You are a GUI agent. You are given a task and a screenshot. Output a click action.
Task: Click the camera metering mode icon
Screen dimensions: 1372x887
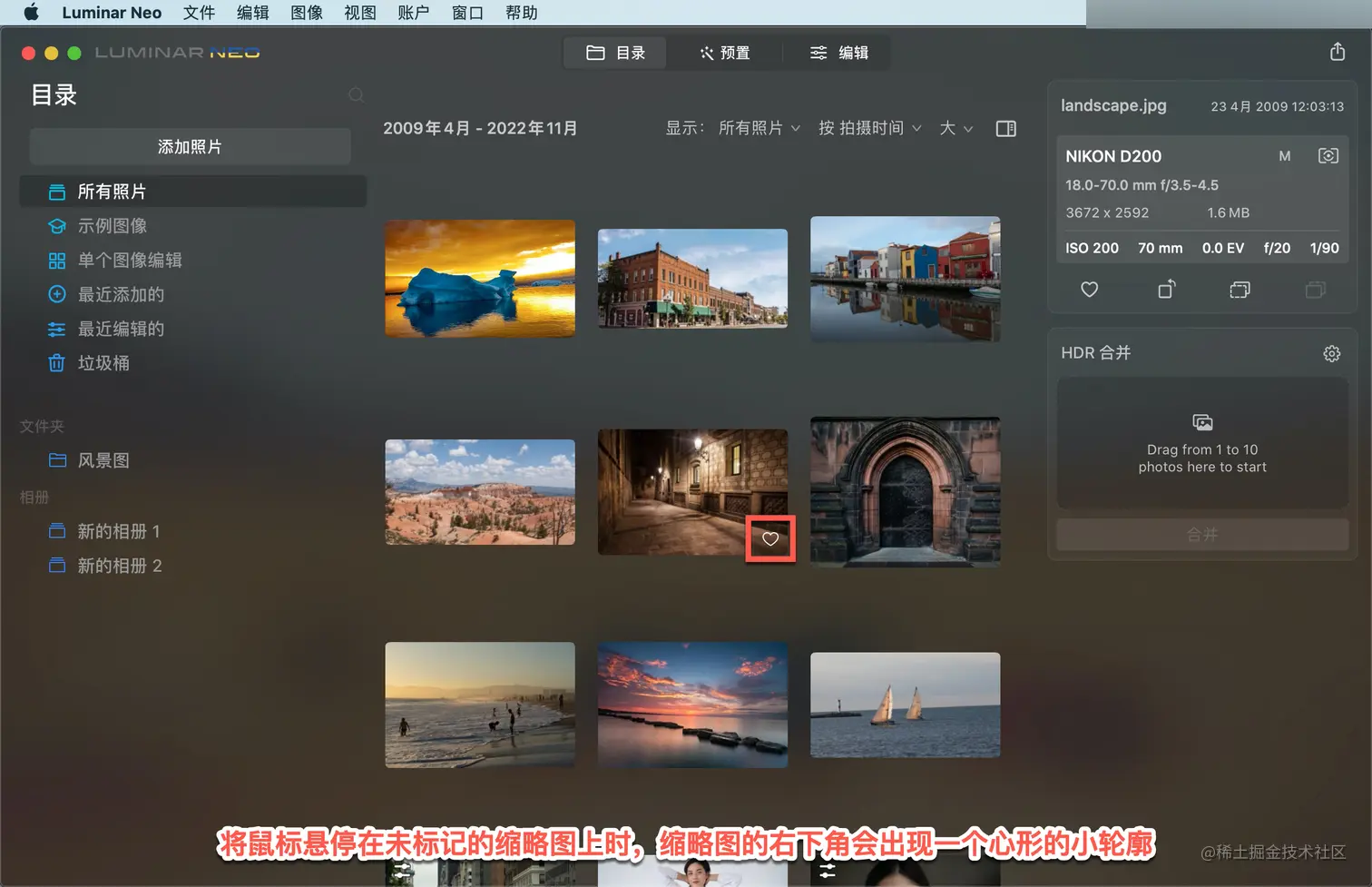(x=1328, y=156)
